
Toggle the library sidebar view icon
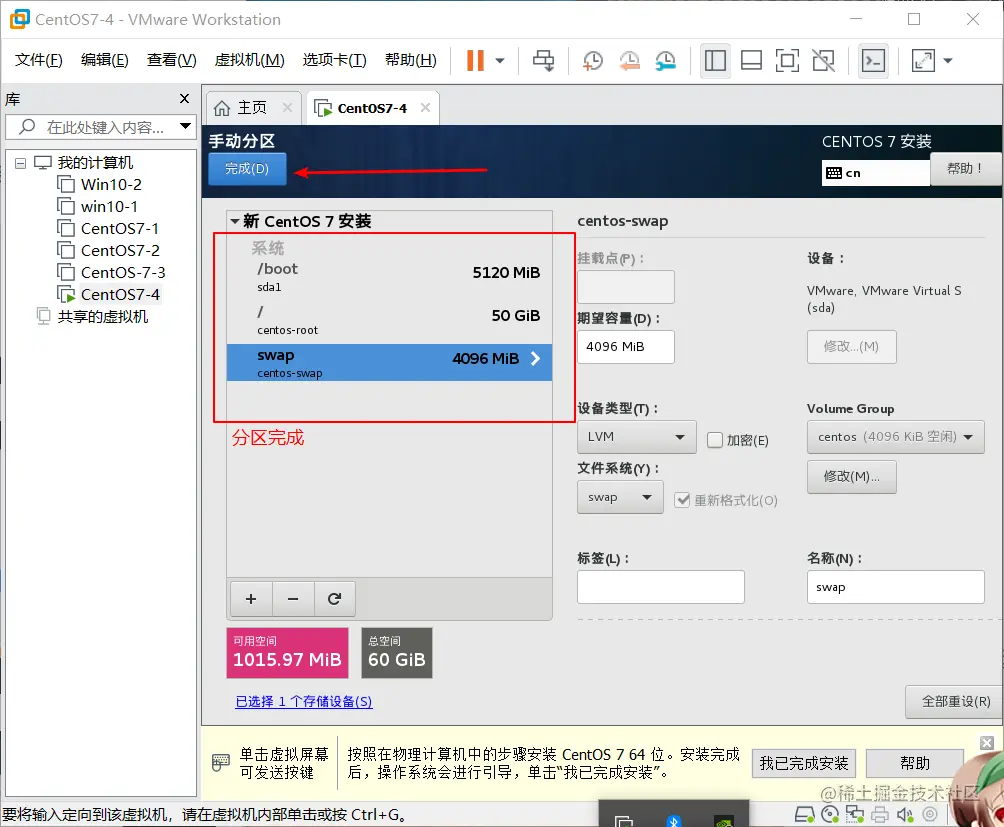[715, 61]
